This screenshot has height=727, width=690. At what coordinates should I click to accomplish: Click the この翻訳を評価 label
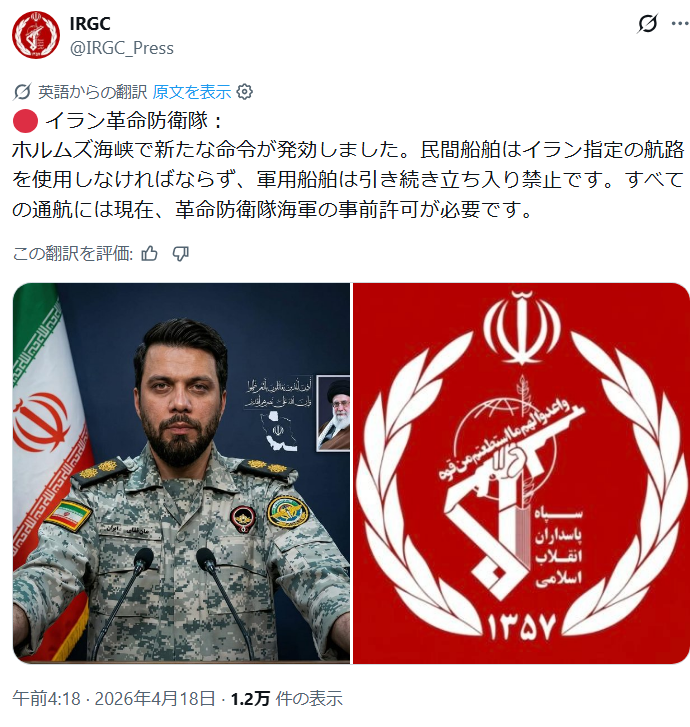click(73, 254)
